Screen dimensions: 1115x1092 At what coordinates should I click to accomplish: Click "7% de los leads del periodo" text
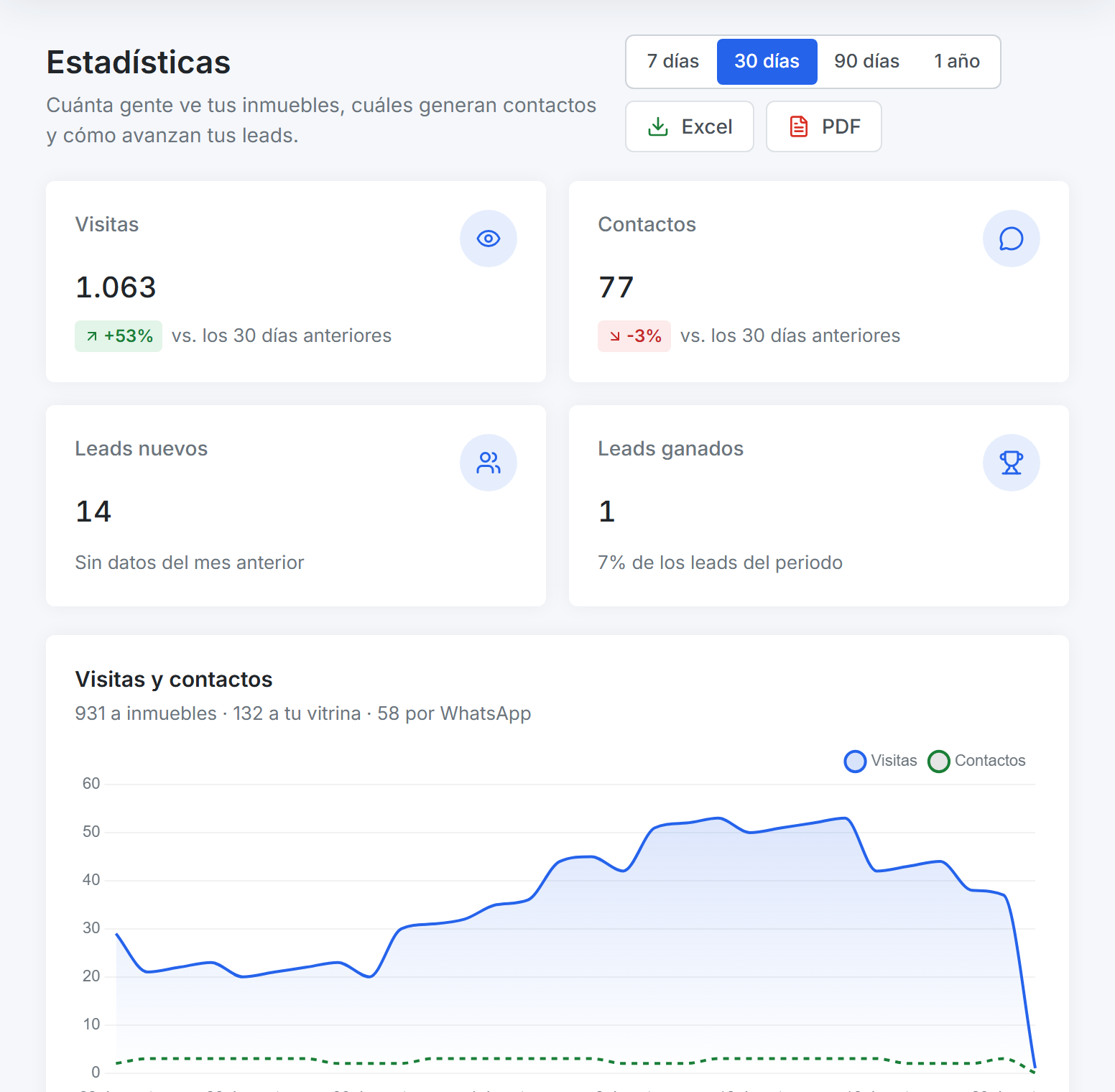pyautogui.click(x=720, y=563)
